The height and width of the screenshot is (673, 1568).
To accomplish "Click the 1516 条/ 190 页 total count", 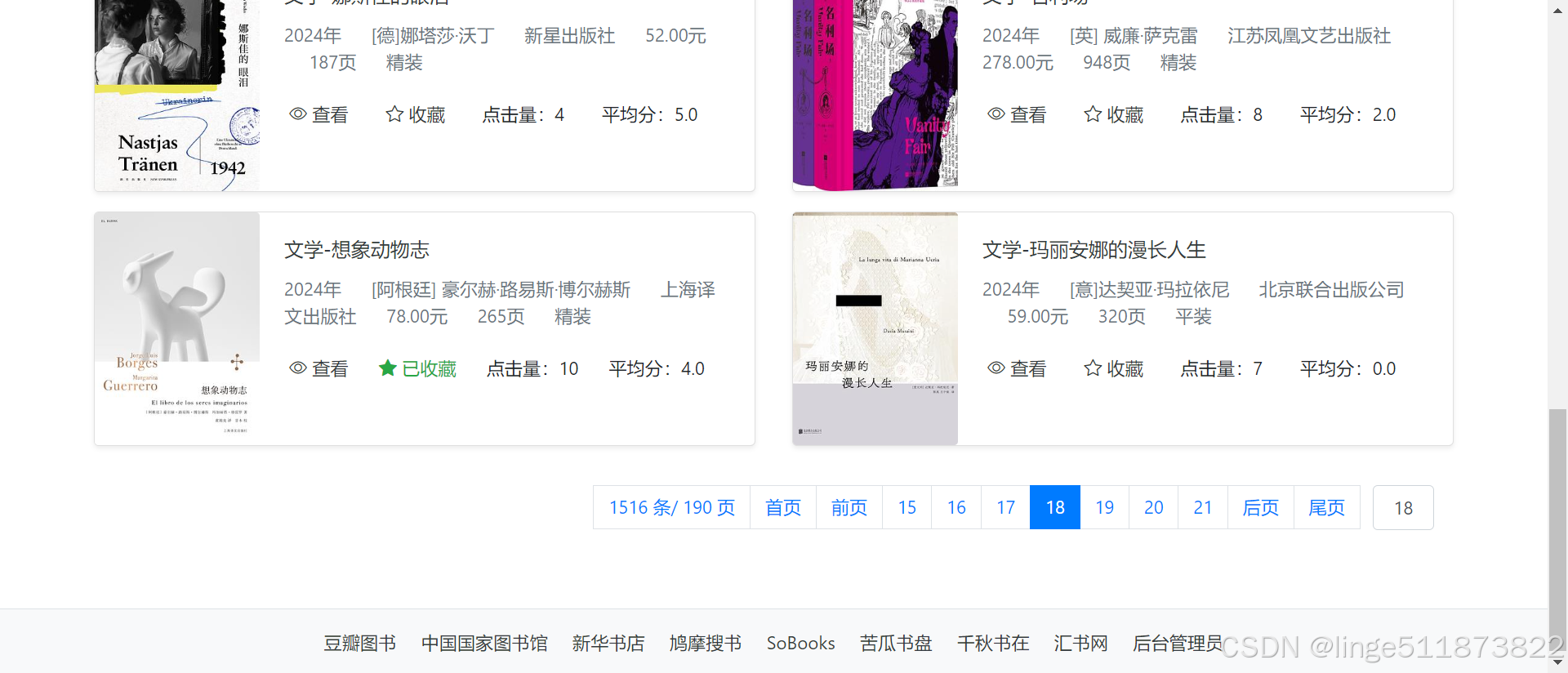I will (672, 507).
